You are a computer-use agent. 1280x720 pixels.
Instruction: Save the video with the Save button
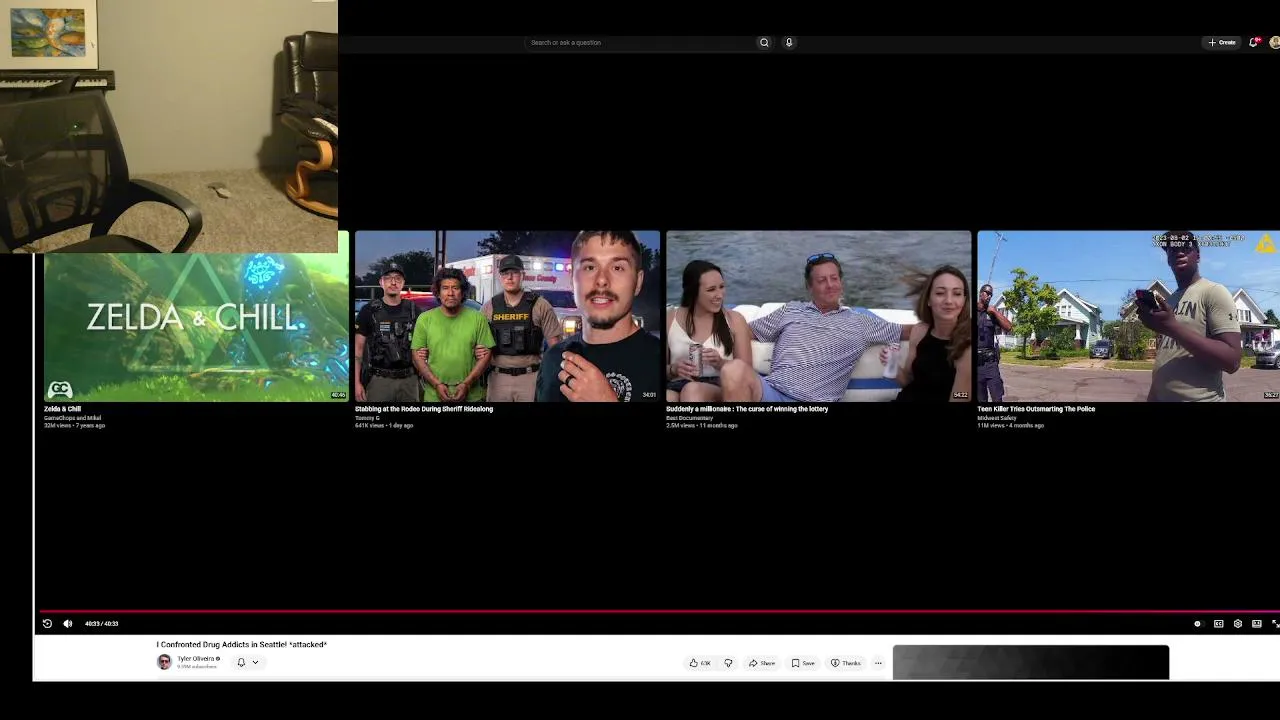click(803, 663)
